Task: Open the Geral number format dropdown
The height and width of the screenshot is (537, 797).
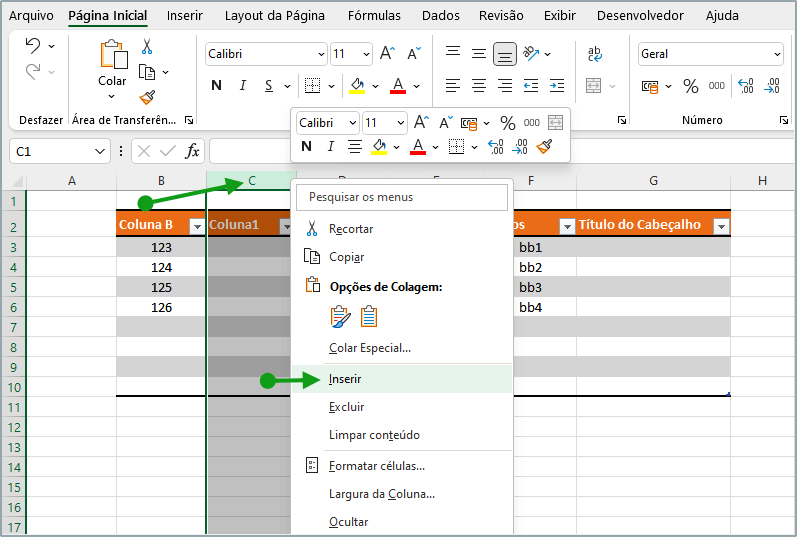Action: (x=777, y=54)
